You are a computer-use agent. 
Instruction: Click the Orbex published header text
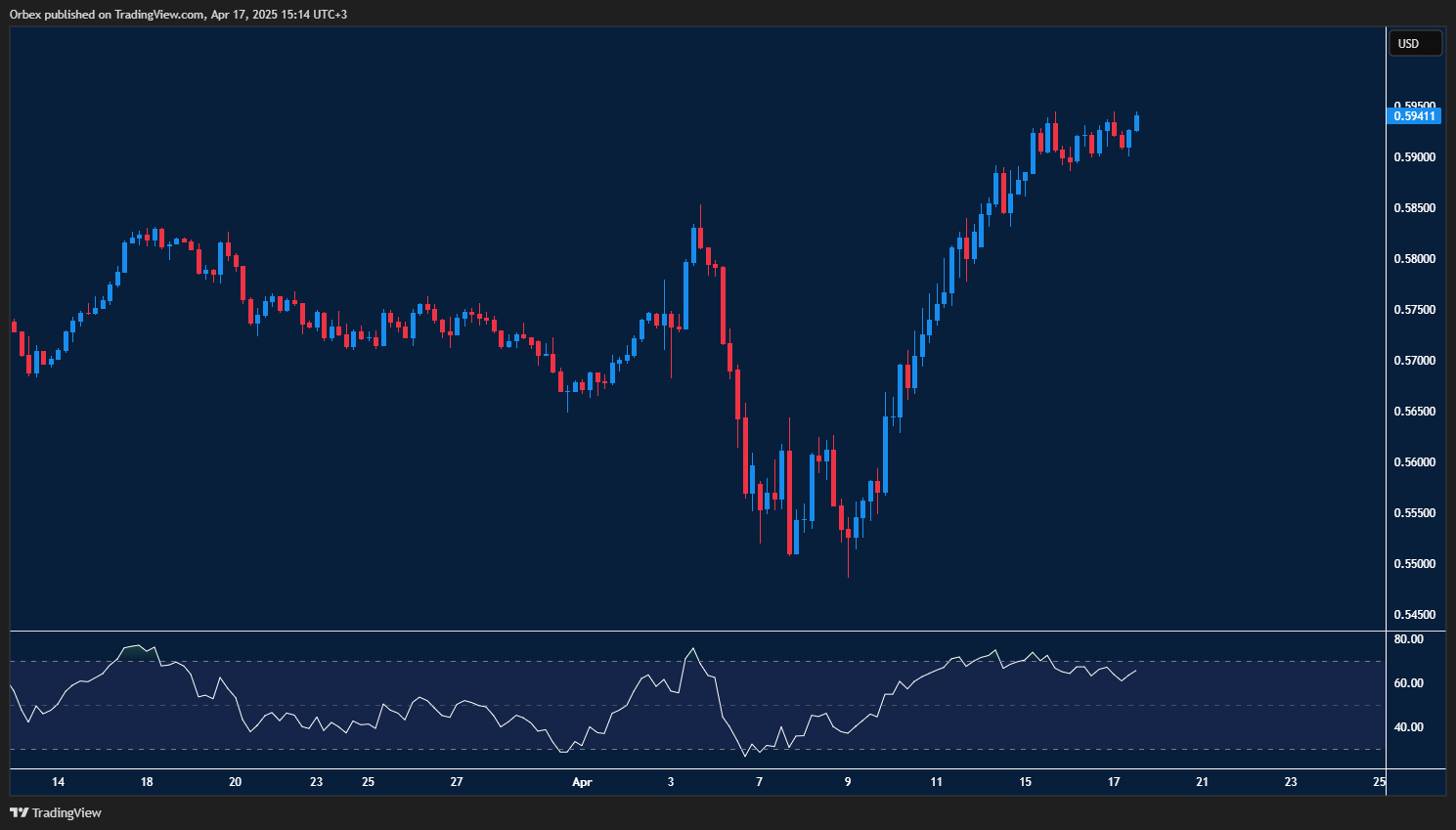pyautogui.click(x=178, y=14)
